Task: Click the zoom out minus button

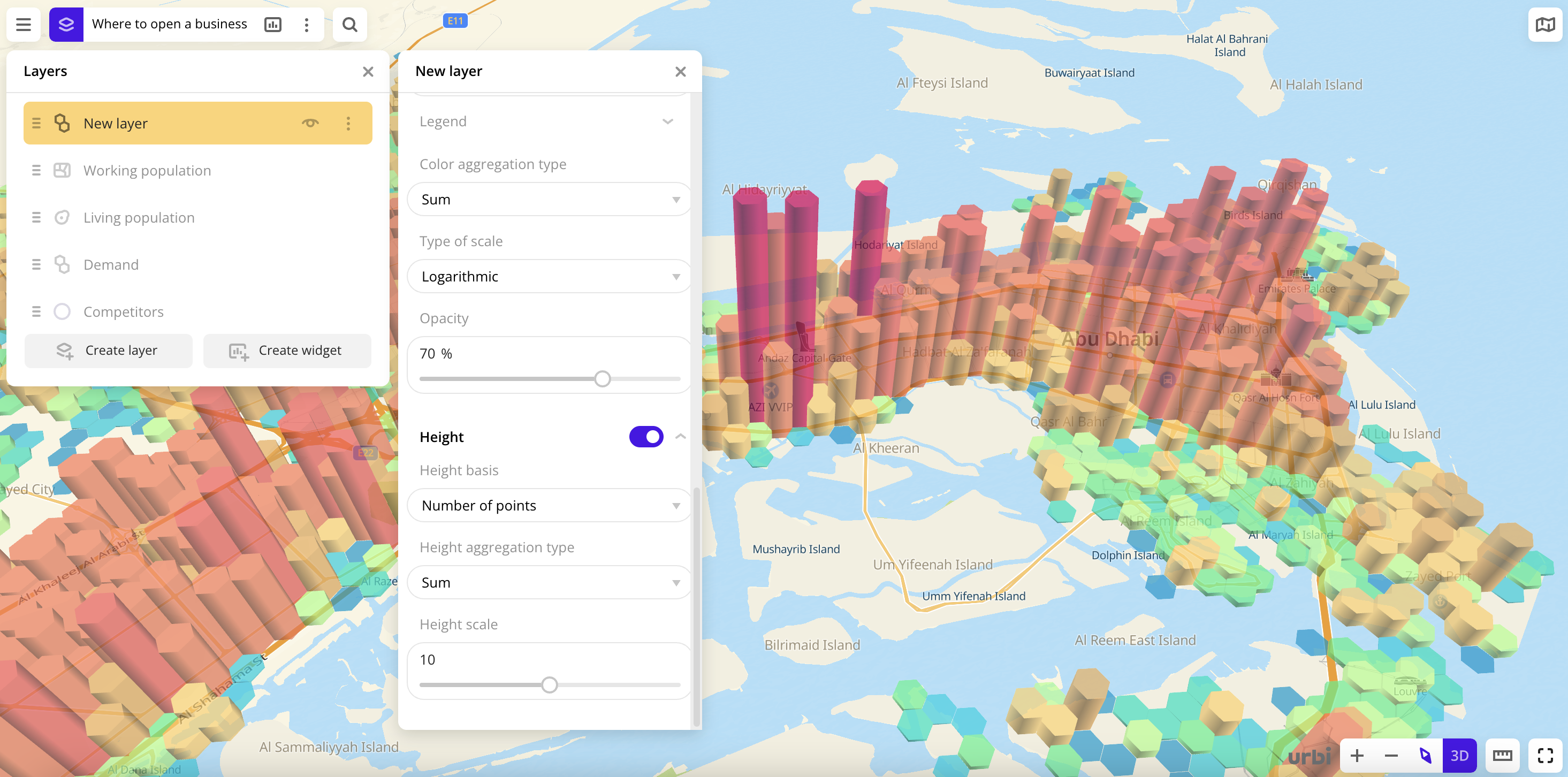Action: (x=1393, y=754)
